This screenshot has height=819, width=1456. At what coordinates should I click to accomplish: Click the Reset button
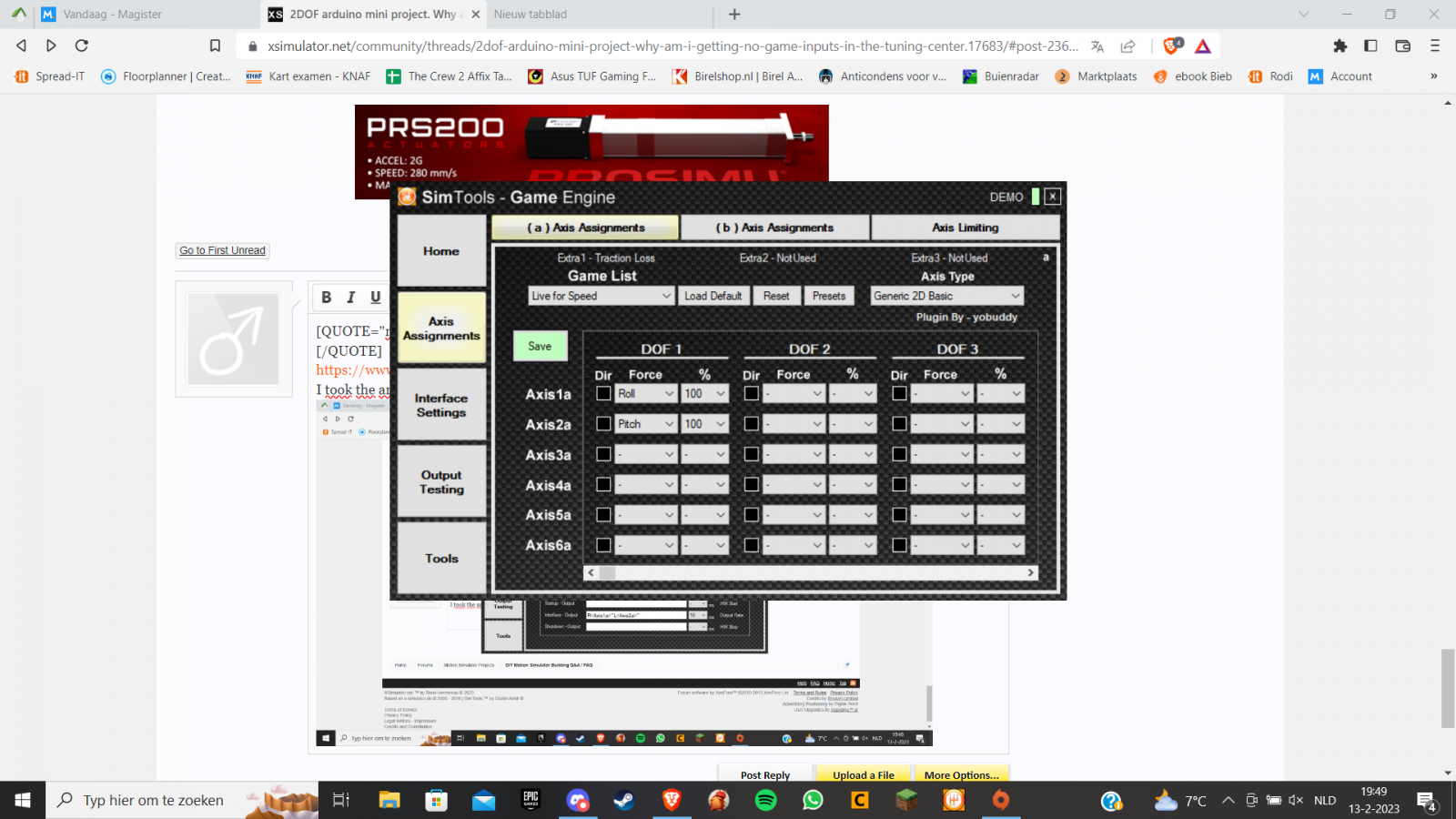click(776, 296)
